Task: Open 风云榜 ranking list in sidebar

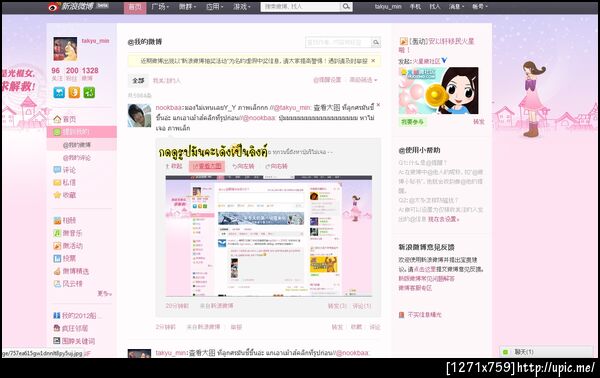Action: 68,284
